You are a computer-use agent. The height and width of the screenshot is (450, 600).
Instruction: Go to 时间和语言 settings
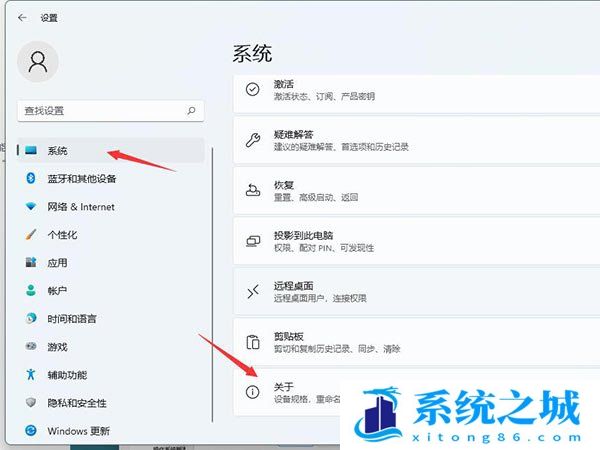coord(72,319)
